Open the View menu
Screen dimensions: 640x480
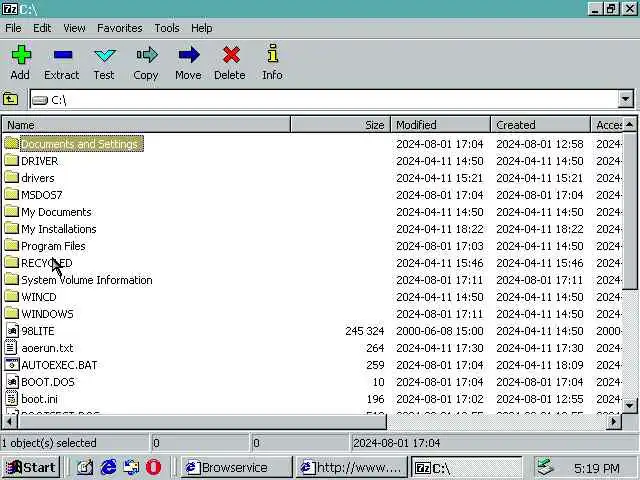[74, 28]
